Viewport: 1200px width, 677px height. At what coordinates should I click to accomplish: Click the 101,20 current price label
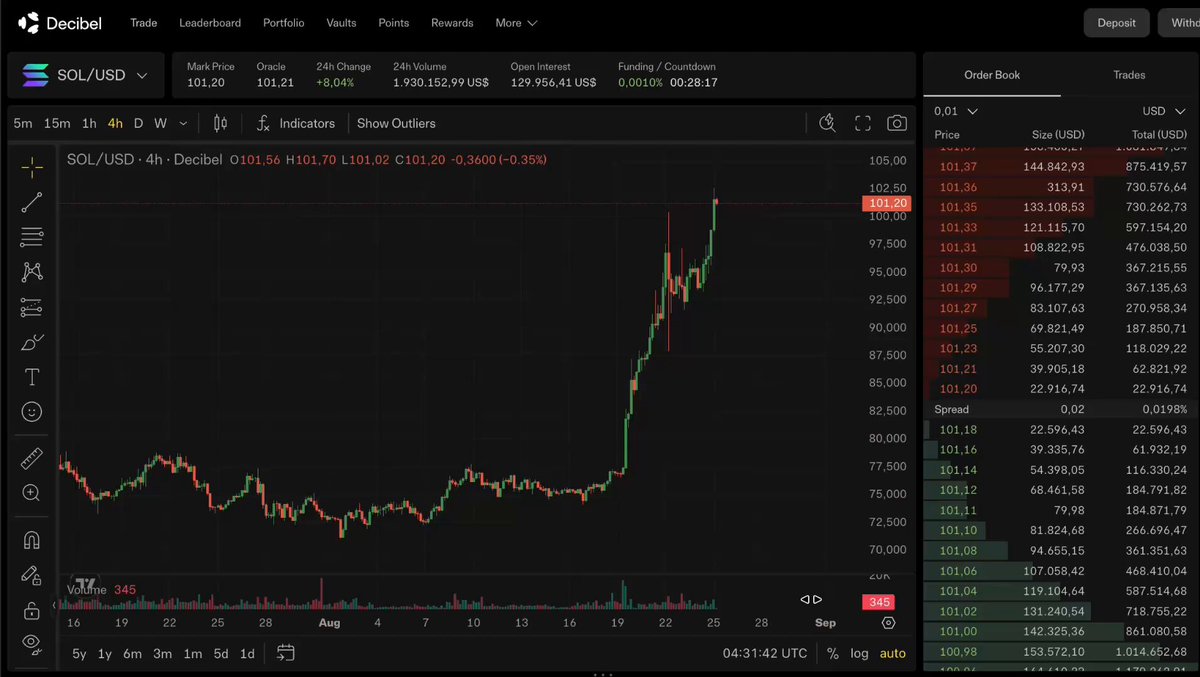(x=886, y=203)
